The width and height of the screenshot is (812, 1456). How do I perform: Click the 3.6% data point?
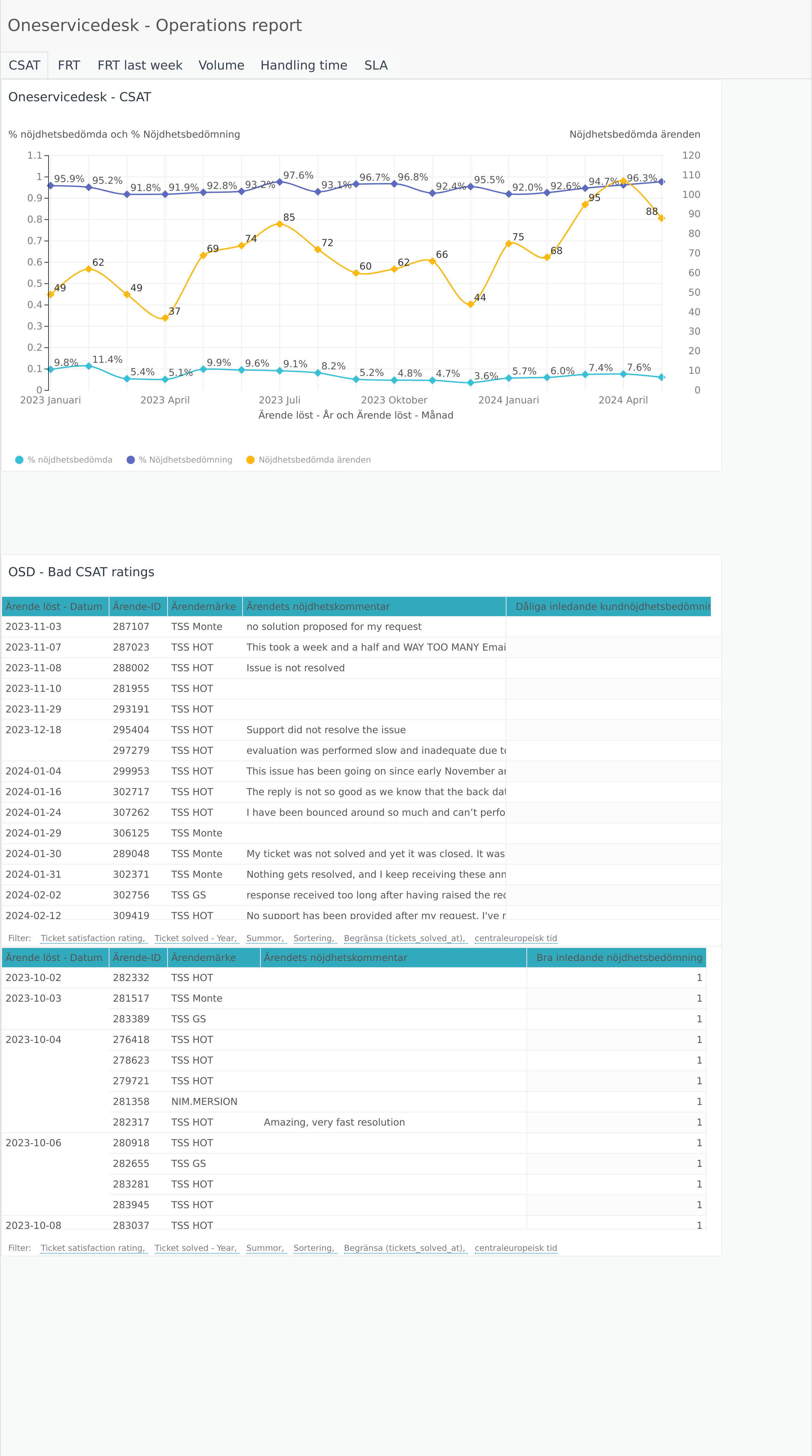(x=471, y=383)
